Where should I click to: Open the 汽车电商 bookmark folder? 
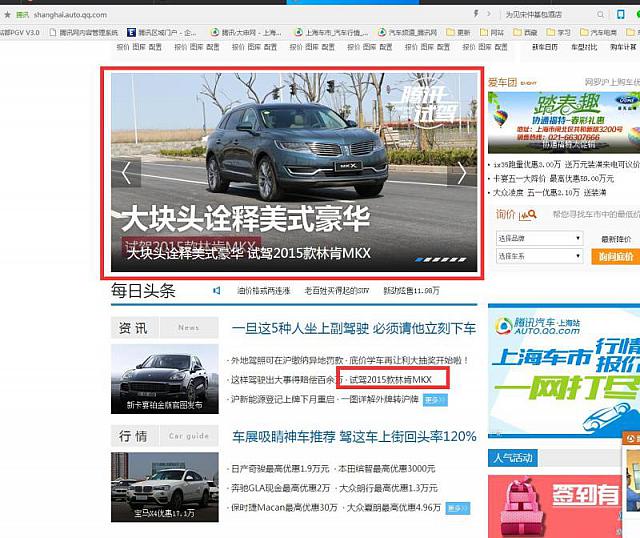pyautogui.click(x=598, y=32)
